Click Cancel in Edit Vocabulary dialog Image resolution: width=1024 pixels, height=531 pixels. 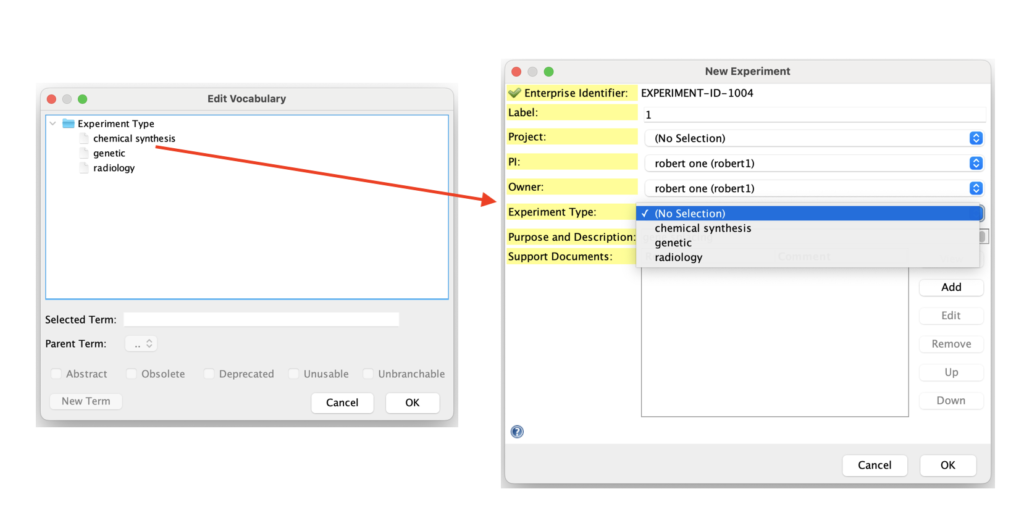(342, 402)
